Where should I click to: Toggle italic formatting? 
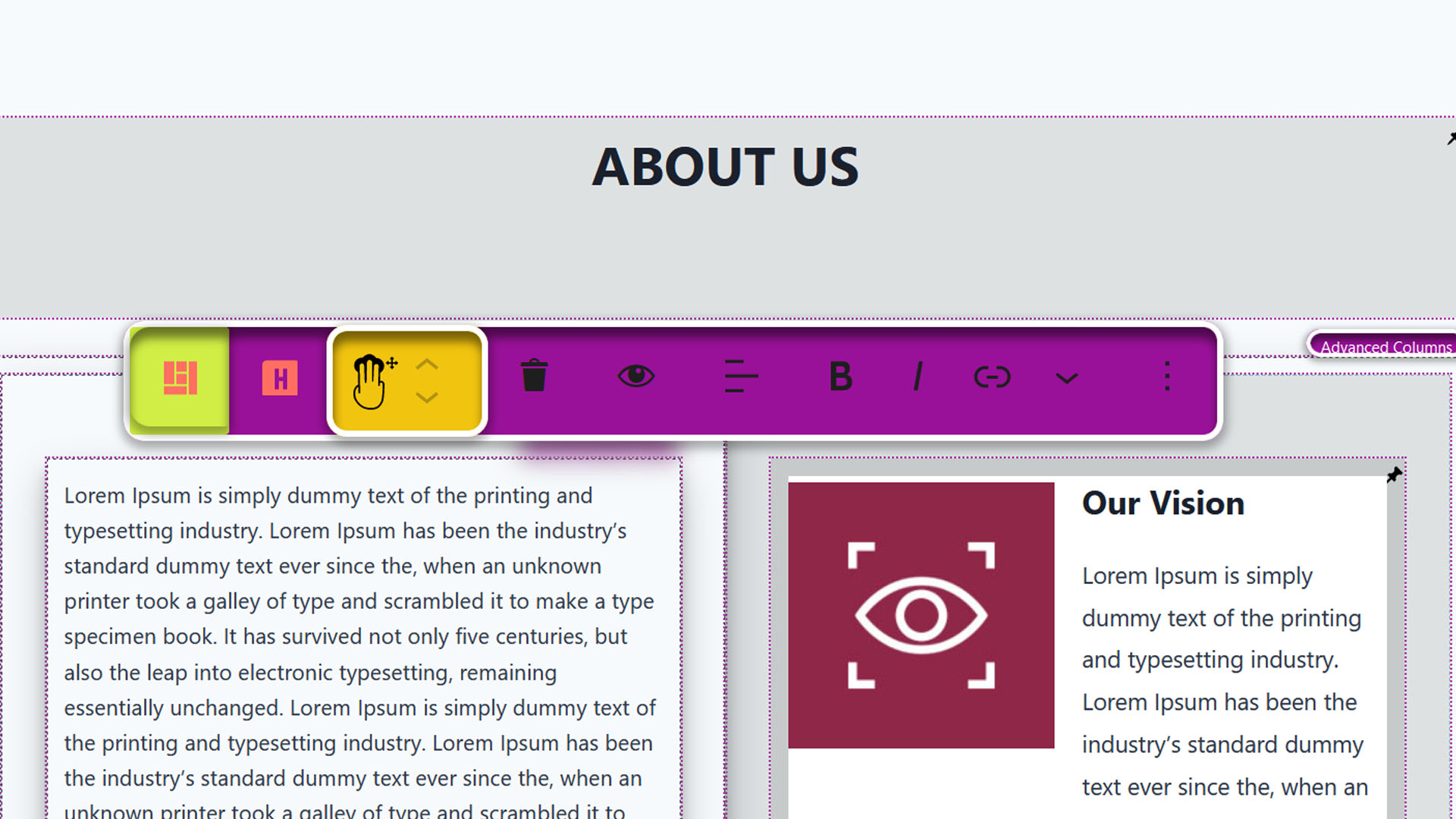(x=918, y=376)
